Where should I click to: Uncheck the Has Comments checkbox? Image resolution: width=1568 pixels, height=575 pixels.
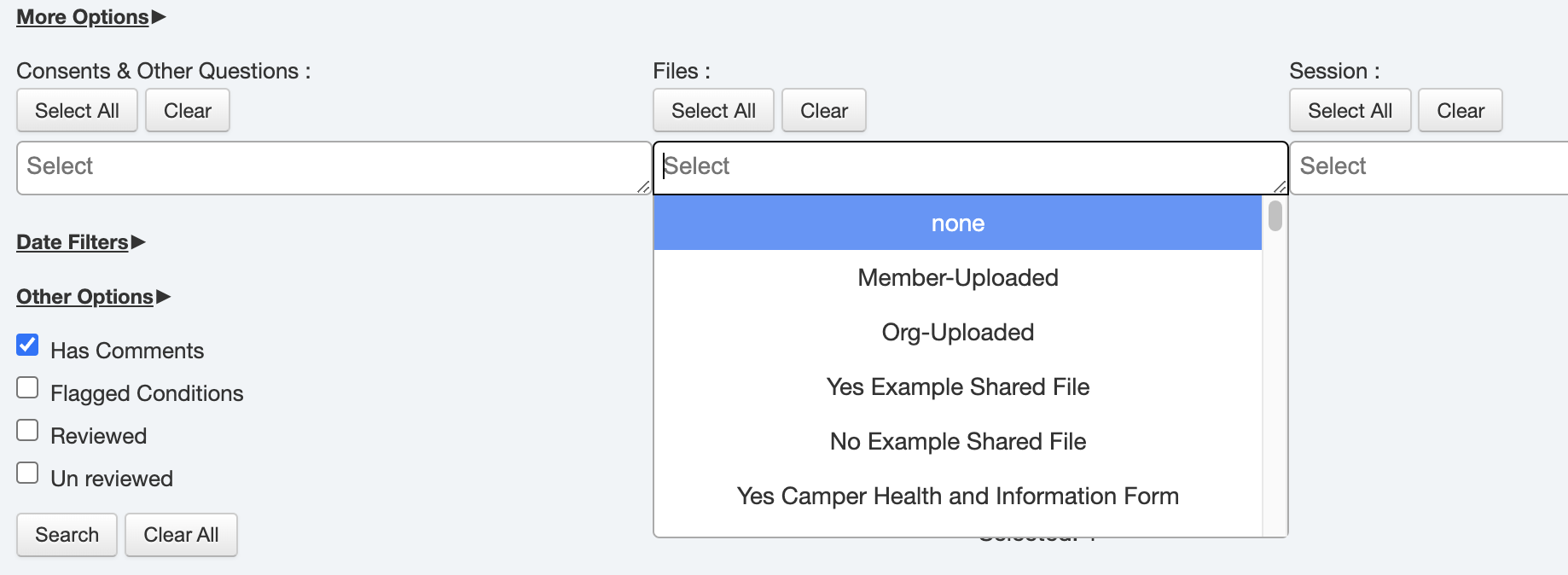(x=28, y=346)
